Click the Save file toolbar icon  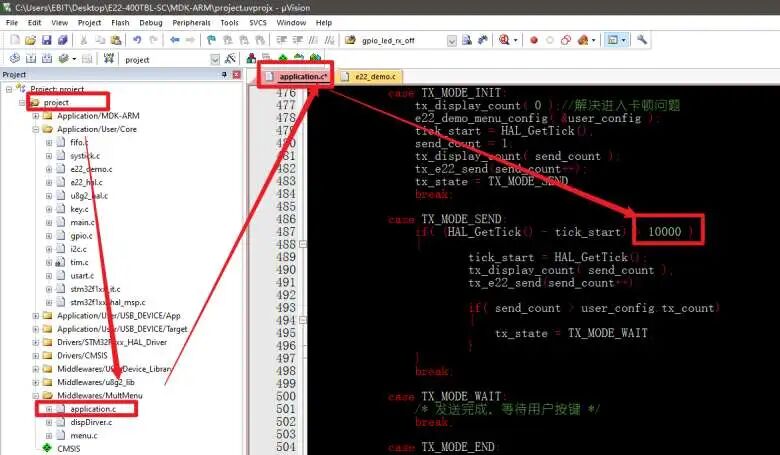pyautogui.click(x=45, y=41)
